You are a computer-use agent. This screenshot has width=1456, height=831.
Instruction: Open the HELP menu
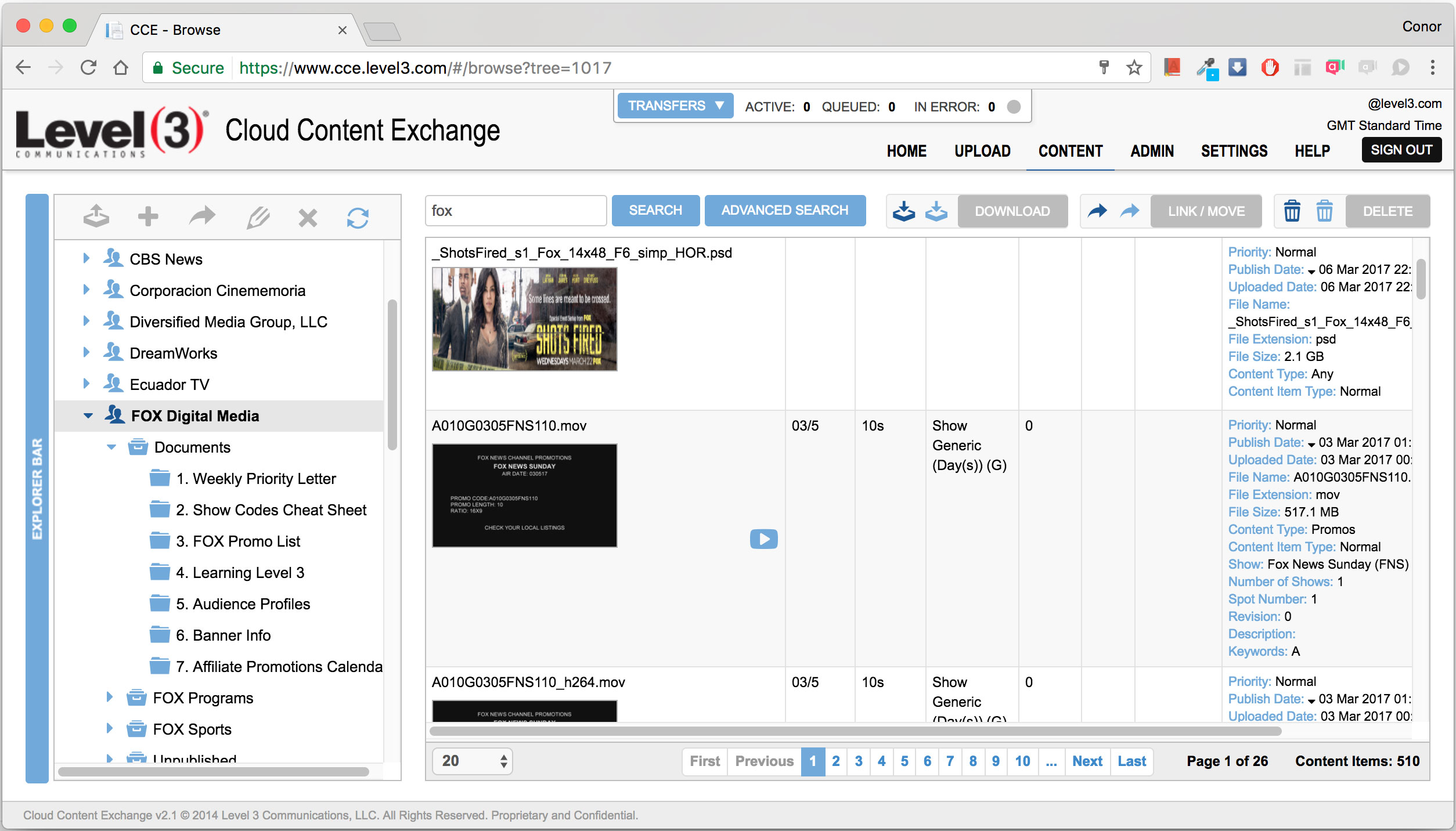pos(1312,151)
